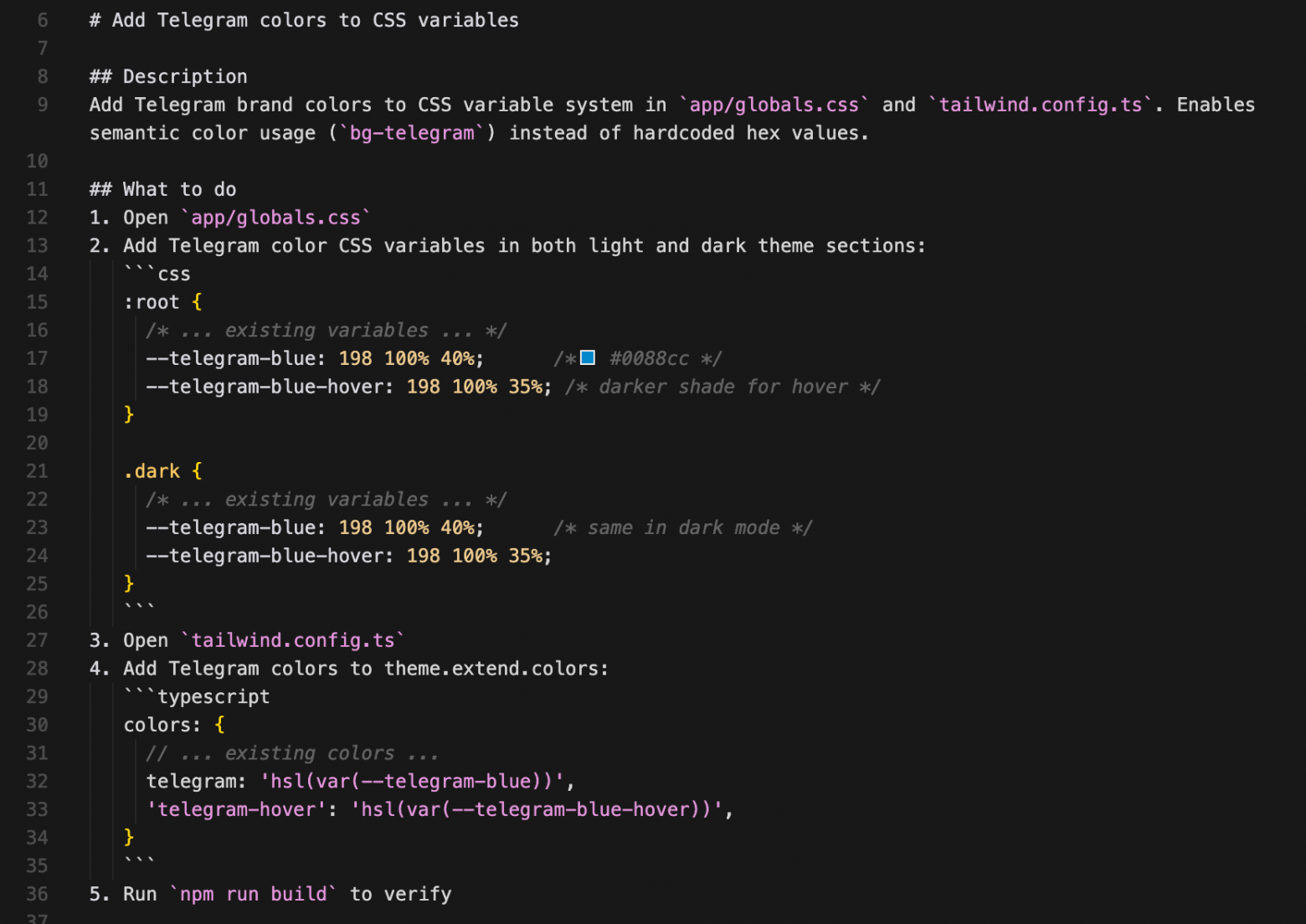
Task: Click `app/globals.css` in step 1 "Open"
Action: pos(276,218)
